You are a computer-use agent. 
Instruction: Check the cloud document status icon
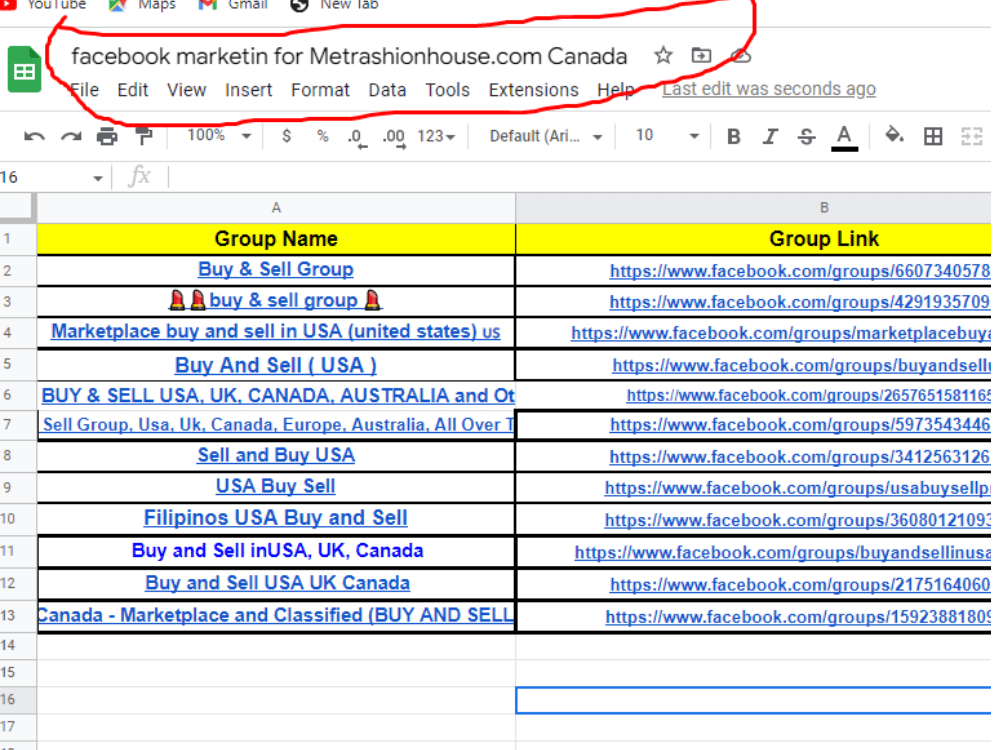[x=740, y=56]
